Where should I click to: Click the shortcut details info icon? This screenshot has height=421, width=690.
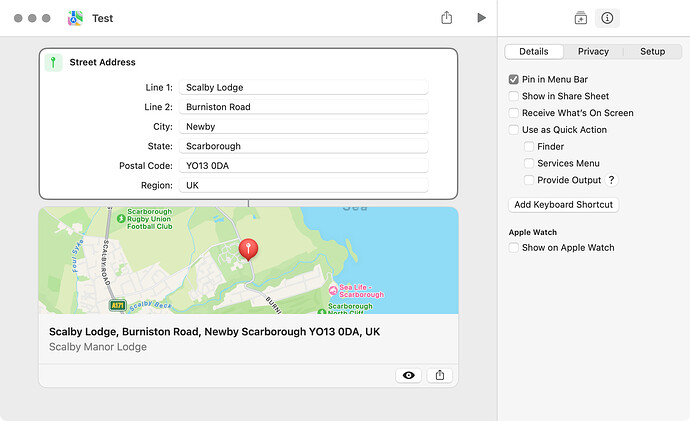[607, 18]
